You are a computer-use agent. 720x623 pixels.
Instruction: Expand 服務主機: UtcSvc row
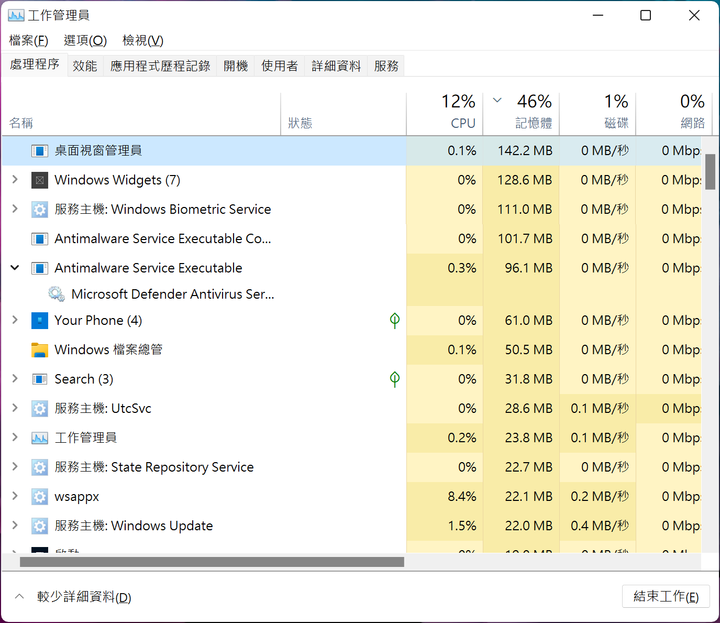coord(15,408)
